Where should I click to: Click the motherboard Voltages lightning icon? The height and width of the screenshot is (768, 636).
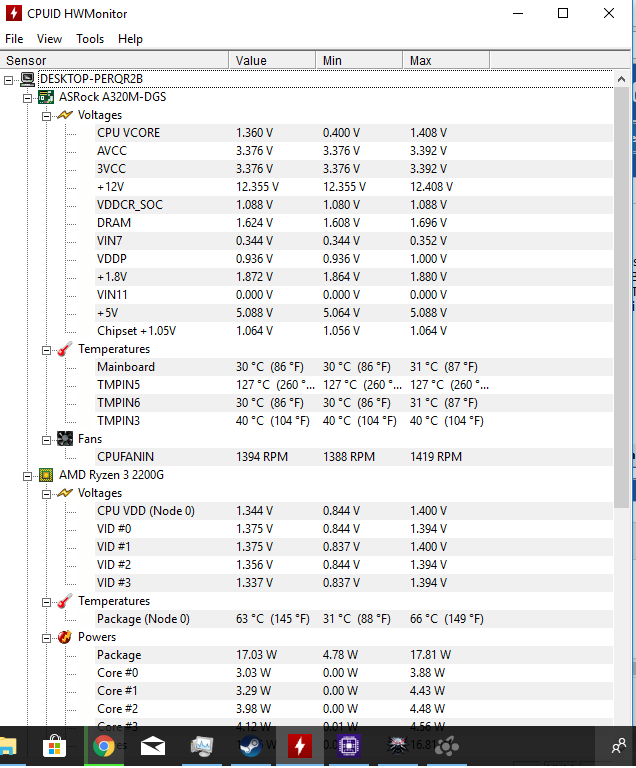tap(65, 115)
